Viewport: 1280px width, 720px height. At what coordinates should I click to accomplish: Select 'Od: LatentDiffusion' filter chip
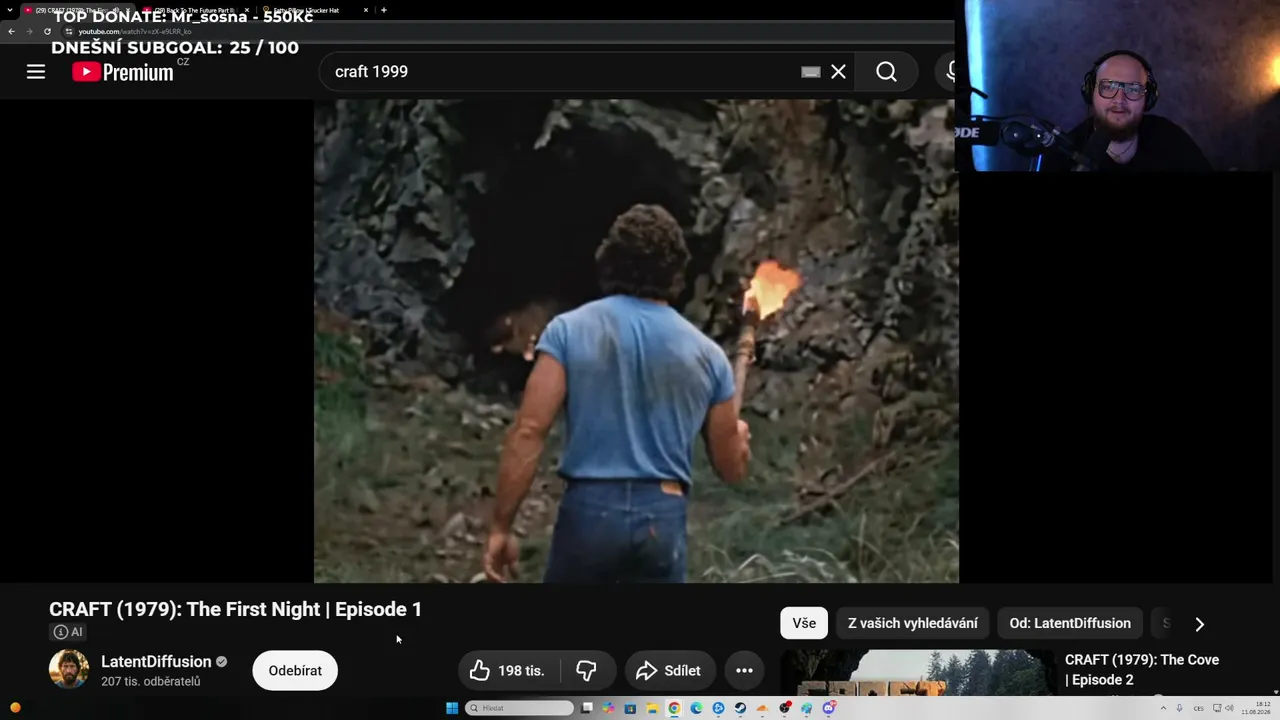click(1070, 623)
